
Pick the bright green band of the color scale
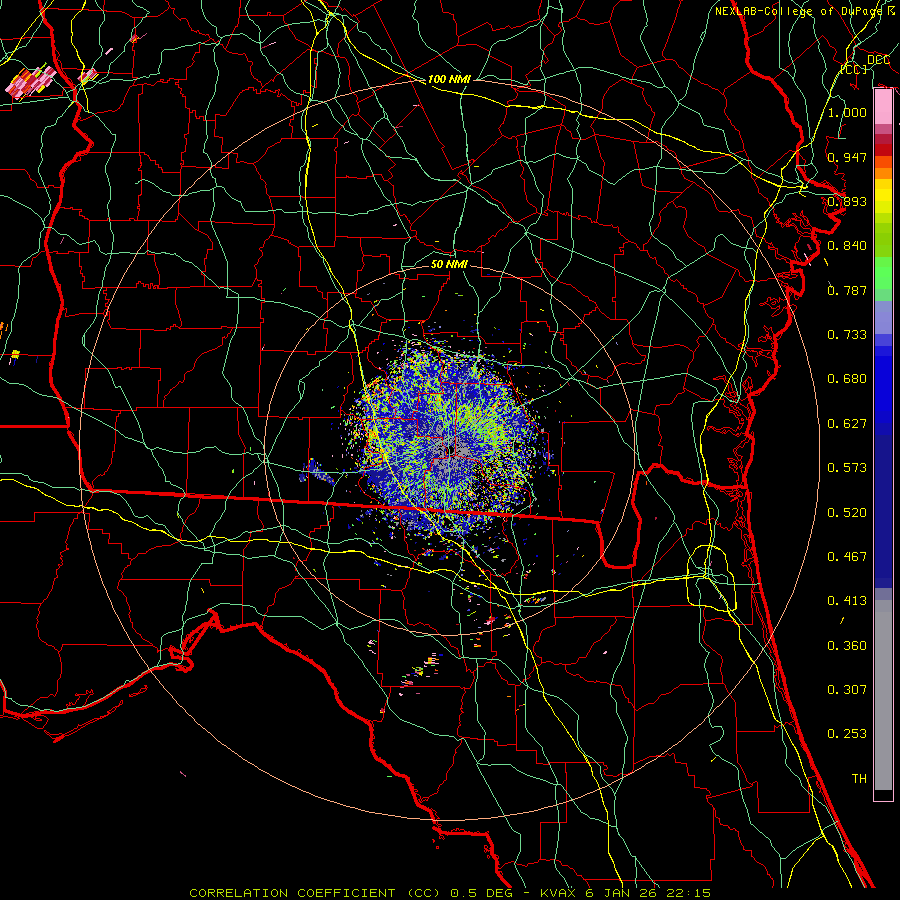(883, 273)
